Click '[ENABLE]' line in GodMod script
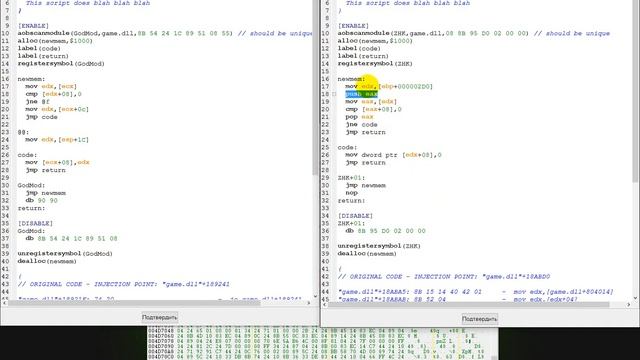 [x=33, y=26]
